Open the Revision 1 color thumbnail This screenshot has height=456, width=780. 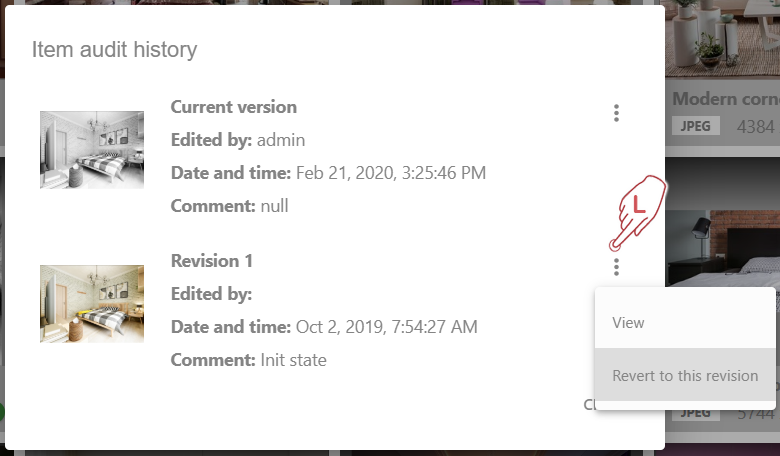(92, 304)
